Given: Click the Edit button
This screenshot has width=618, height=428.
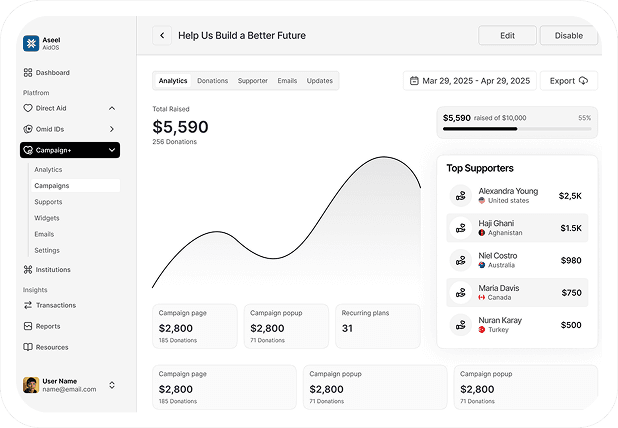Looking at the screenshot, I should 507,36.
